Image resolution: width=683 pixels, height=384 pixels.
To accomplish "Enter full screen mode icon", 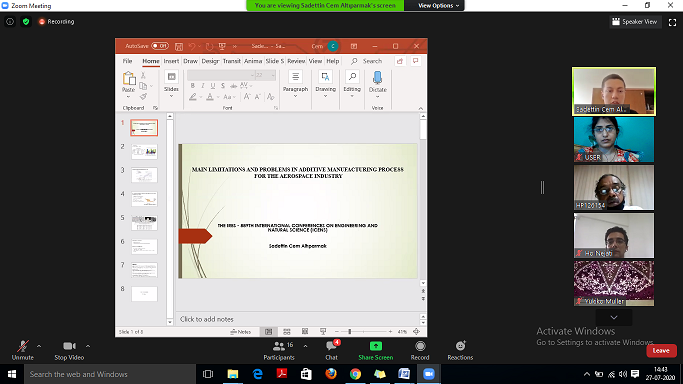I will click(673, 22).
